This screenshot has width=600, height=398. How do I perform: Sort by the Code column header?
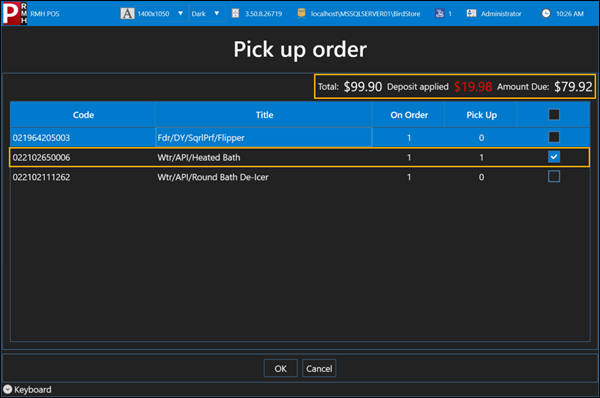[83, 115]
